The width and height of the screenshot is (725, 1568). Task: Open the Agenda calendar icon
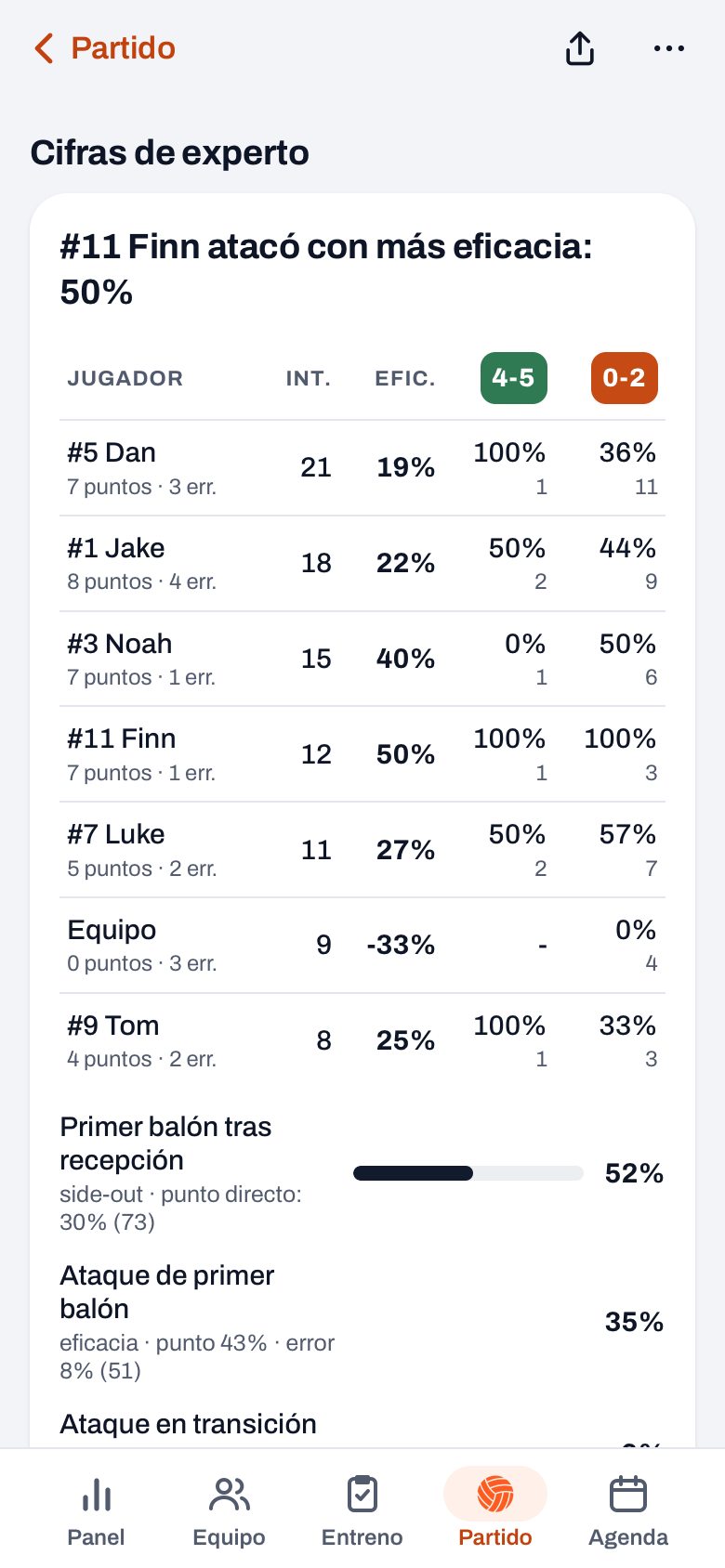pos(628,1495)
